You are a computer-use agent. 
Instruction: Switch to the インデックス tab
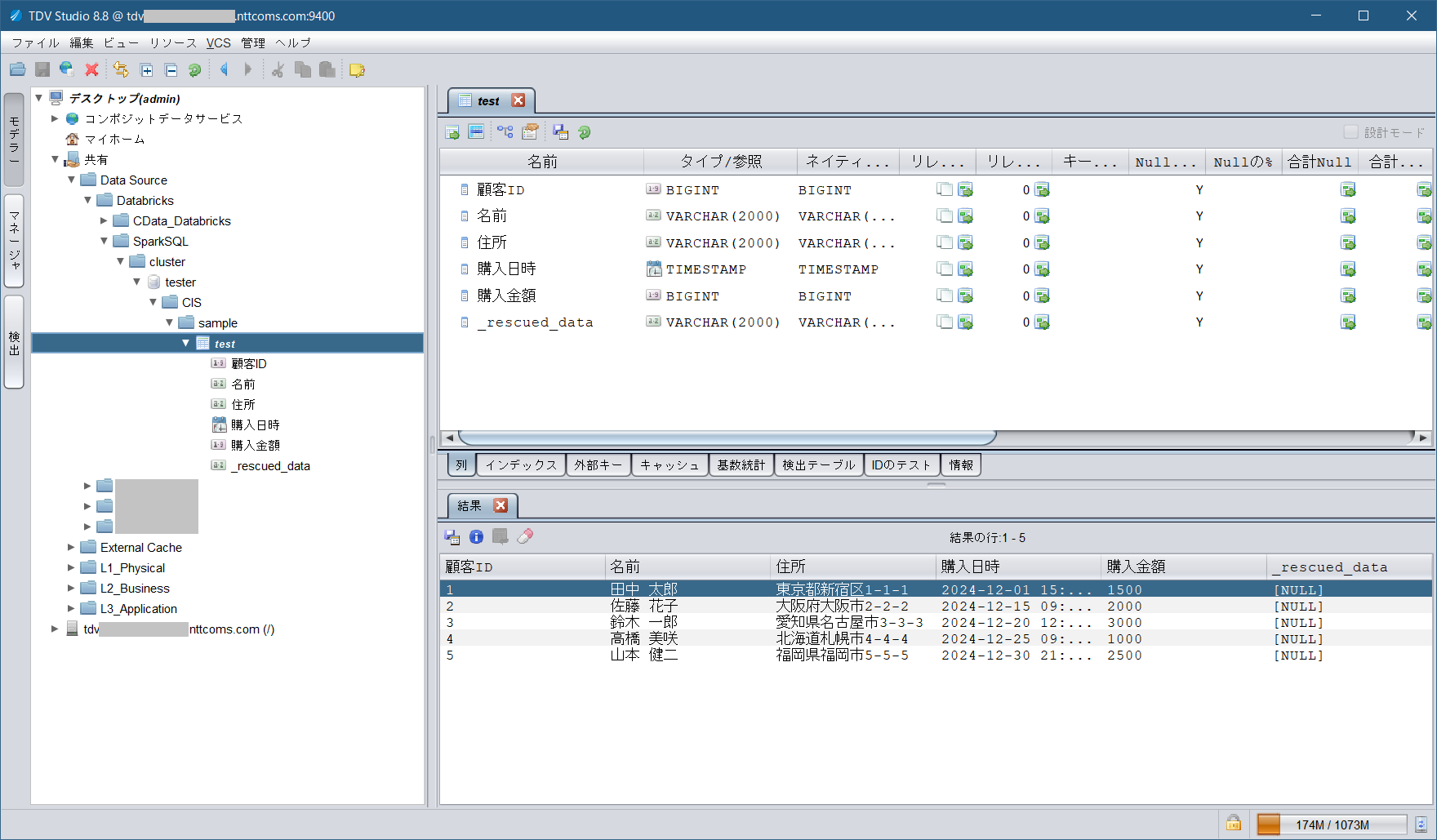tap(521, 465)
